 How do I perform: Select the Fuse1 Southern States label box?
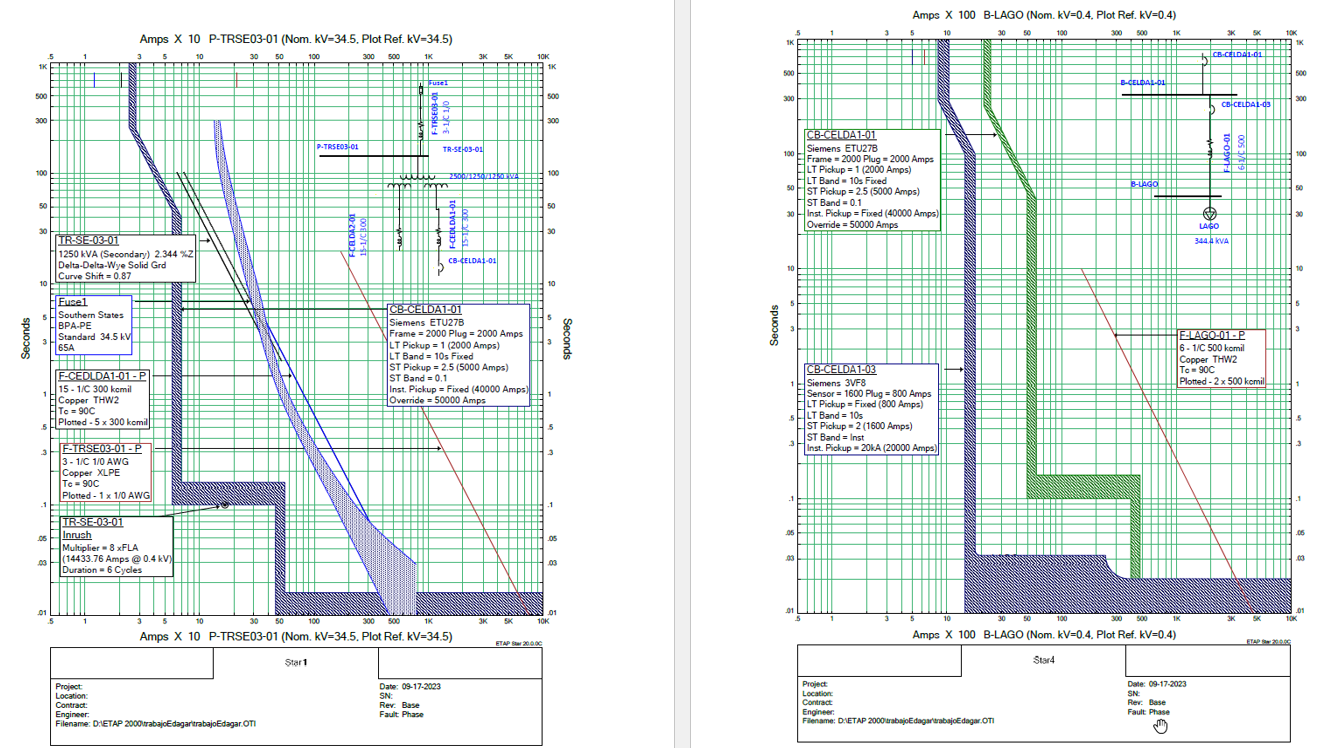[x=95, y=325]
